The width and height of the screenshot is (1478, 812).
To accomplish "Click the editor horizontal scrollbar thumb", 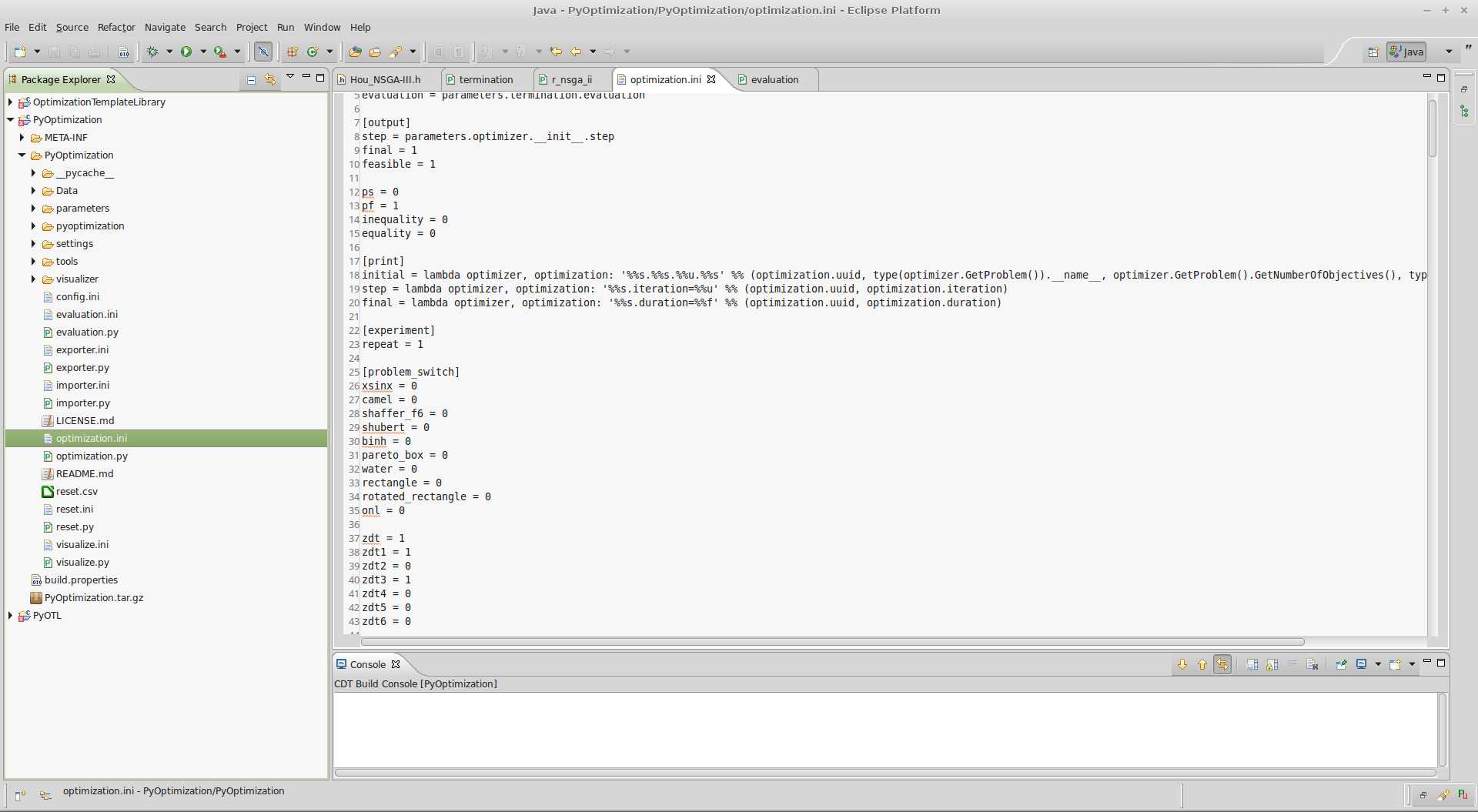I will (833, 642).
